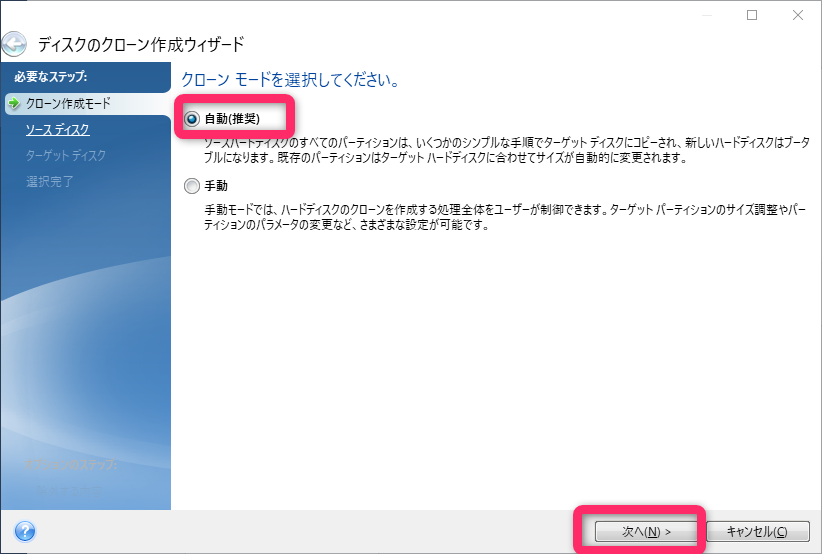
Task: Click the 選択完了 step in sidebar
Action: [x=50, y=181]
